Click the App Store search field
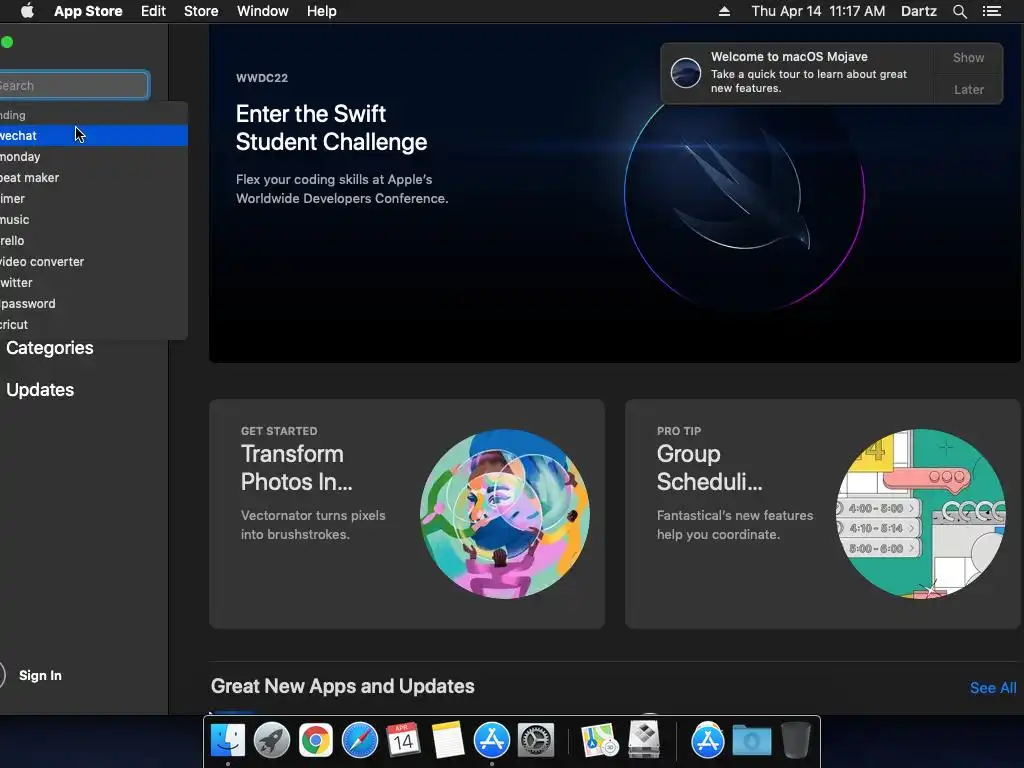Viewport: 1024px width, 768px height. (74, 86)
